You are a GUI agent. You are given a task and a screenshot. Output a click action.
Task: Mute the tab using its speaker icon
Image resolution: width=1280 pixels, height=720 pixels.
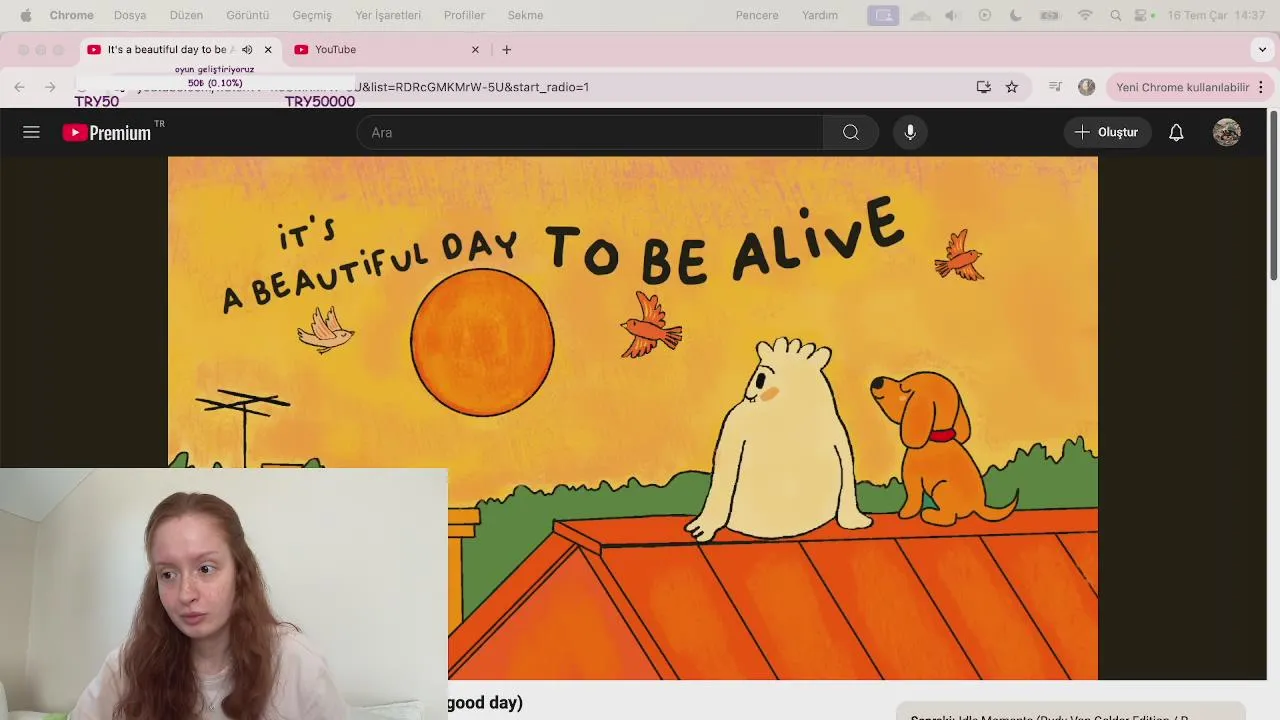247,49
